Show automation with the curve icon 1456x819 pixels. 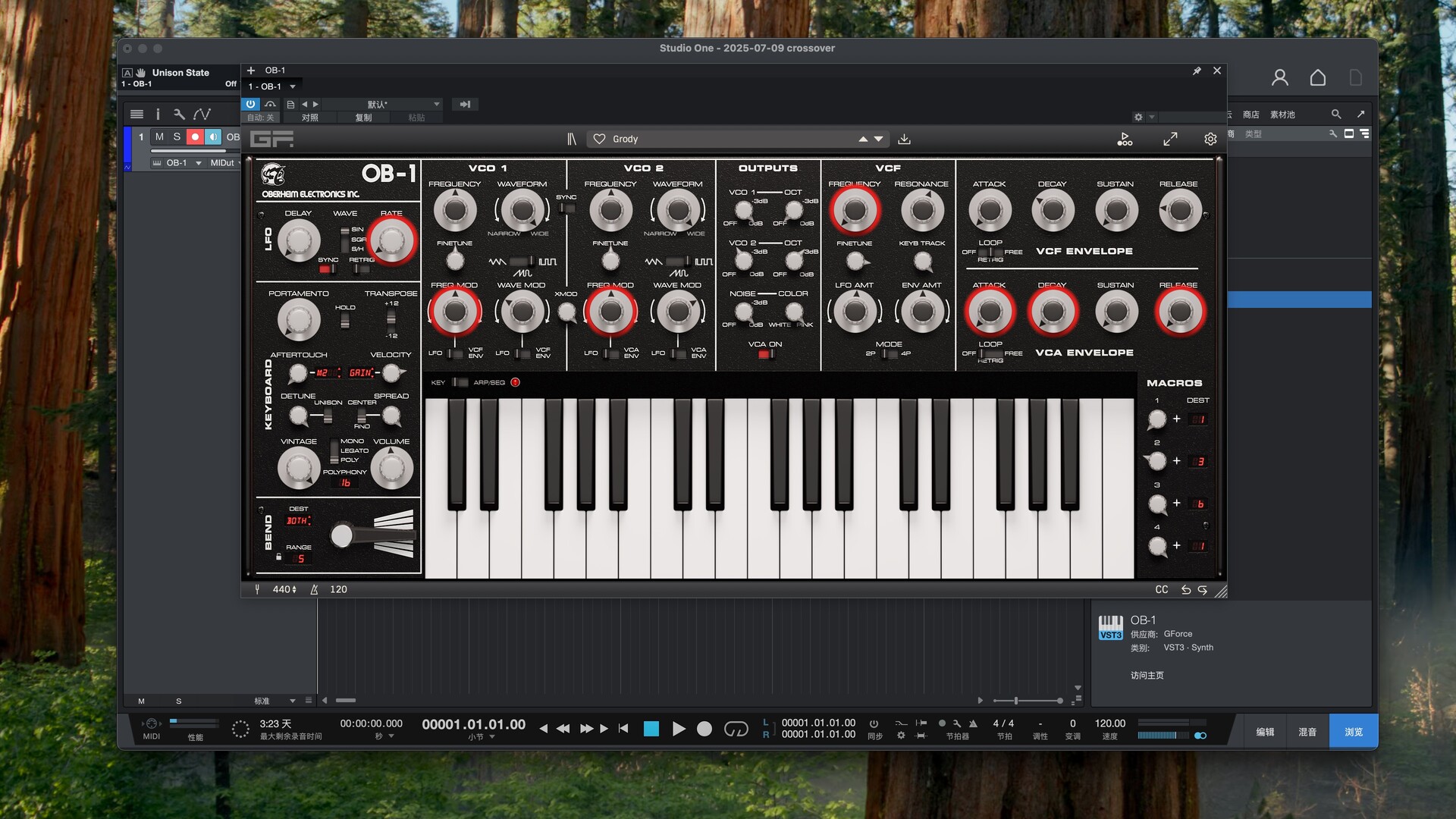point(202,114)
